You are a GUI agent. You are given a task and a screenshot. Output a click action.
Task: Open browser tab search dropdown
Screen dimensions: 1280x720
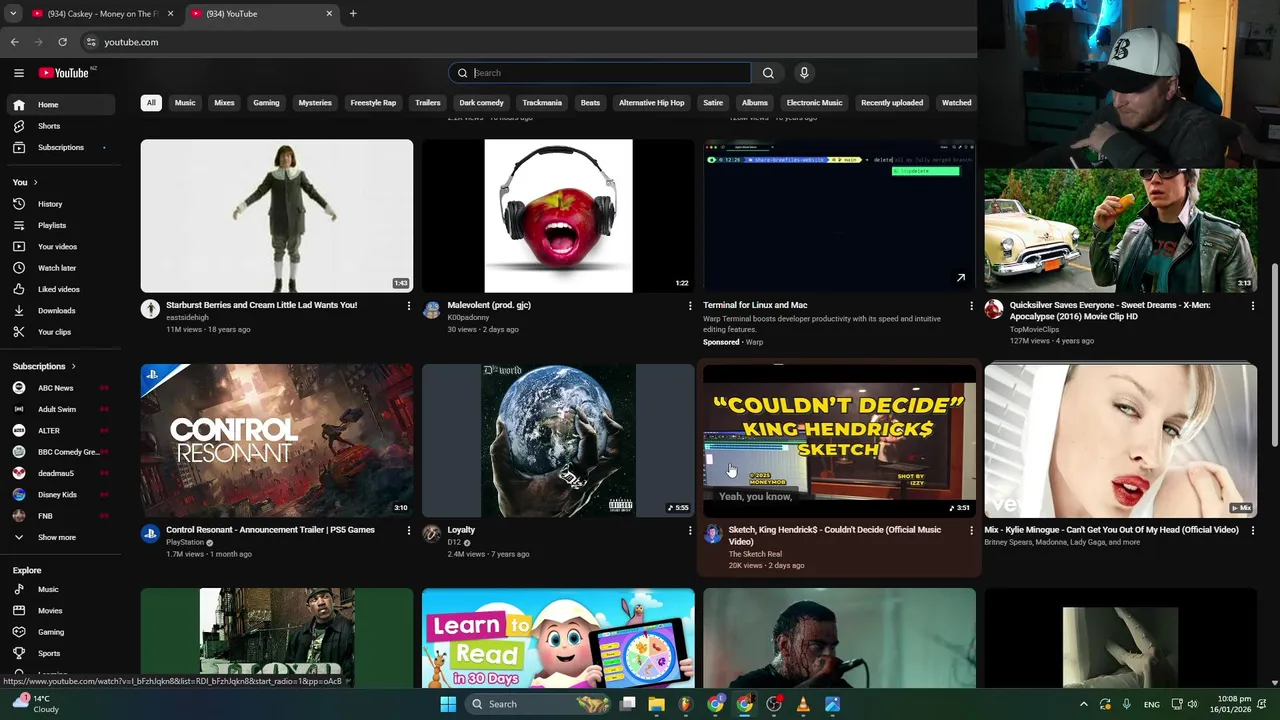[x=12, y=13]
